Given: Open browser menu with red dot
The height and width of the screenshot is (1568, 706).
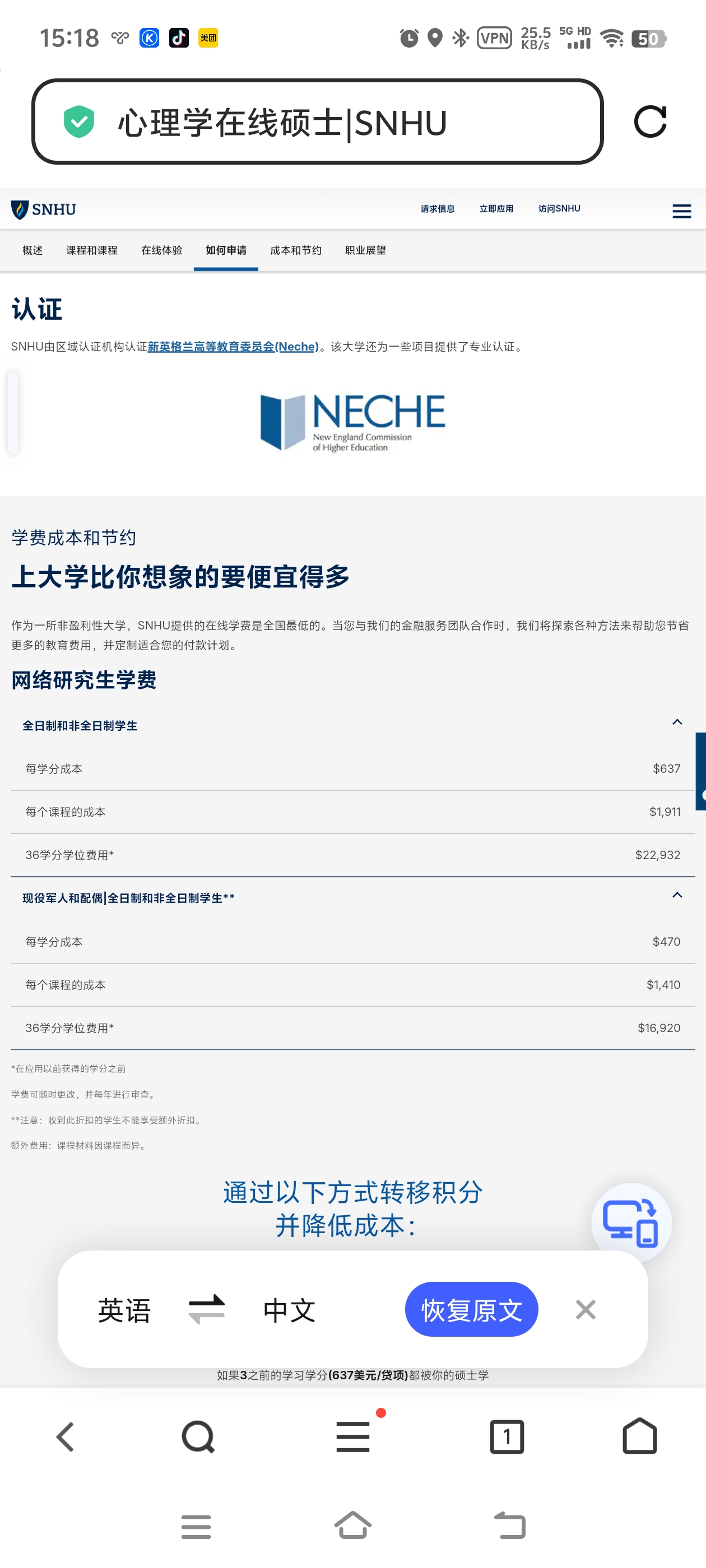Looking at the screenshot, I should 354,1436.
